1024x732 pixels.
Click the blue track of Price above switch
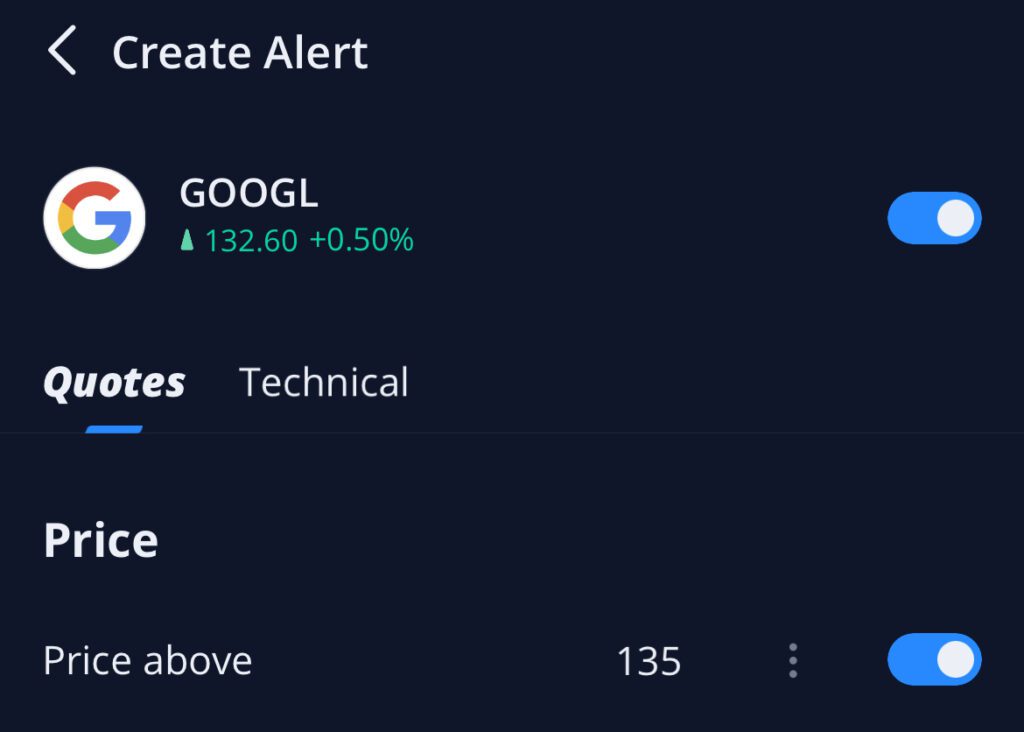click(908, 660)
